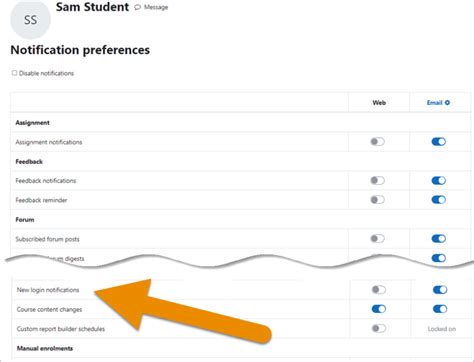Enable Web toggle for Subscribed forum posts
Screen dimensions: 474x362
(378, 239)
